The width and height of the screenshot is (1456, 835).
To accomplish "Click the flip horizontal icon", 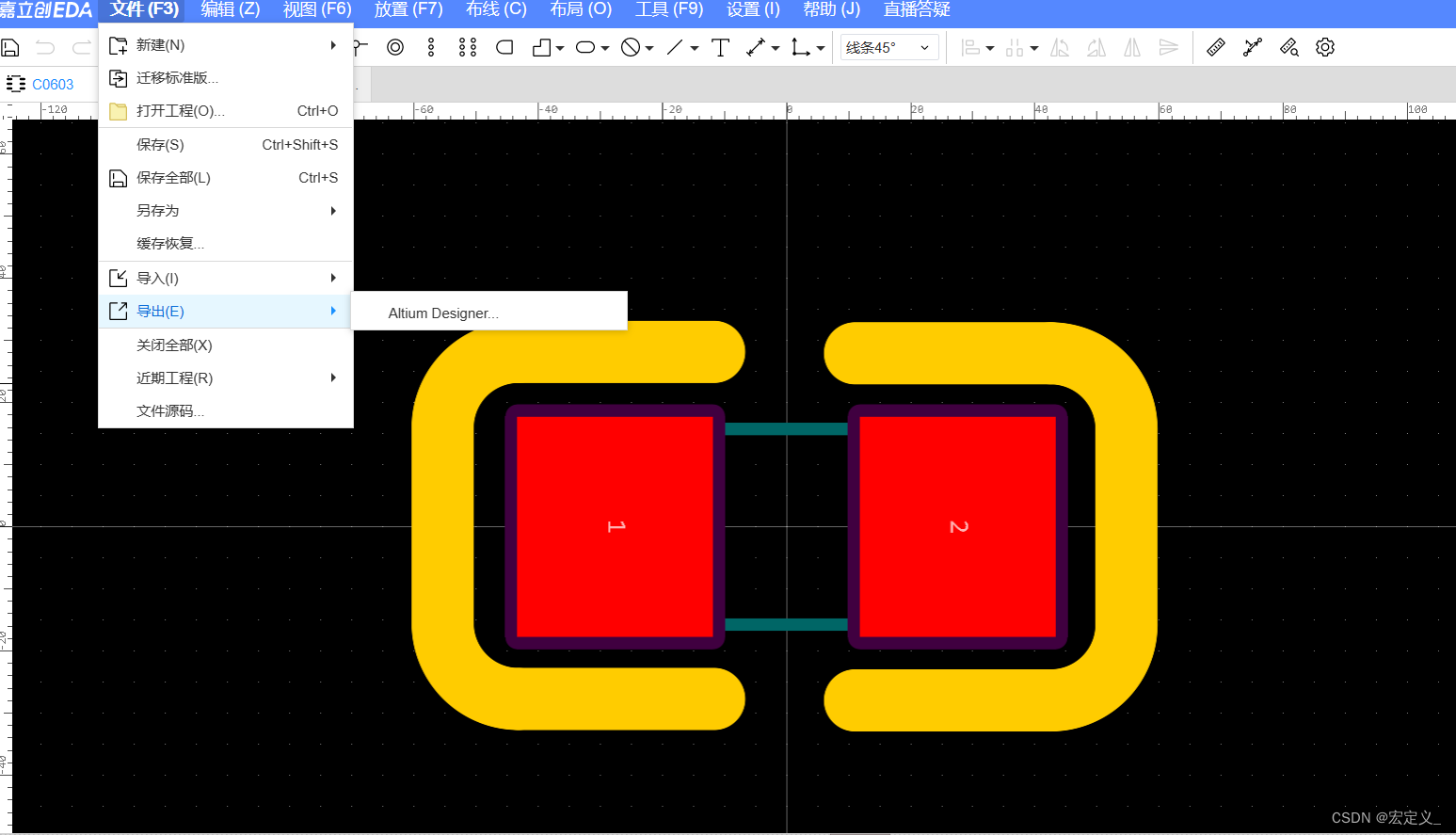I will coord(1132,47).
